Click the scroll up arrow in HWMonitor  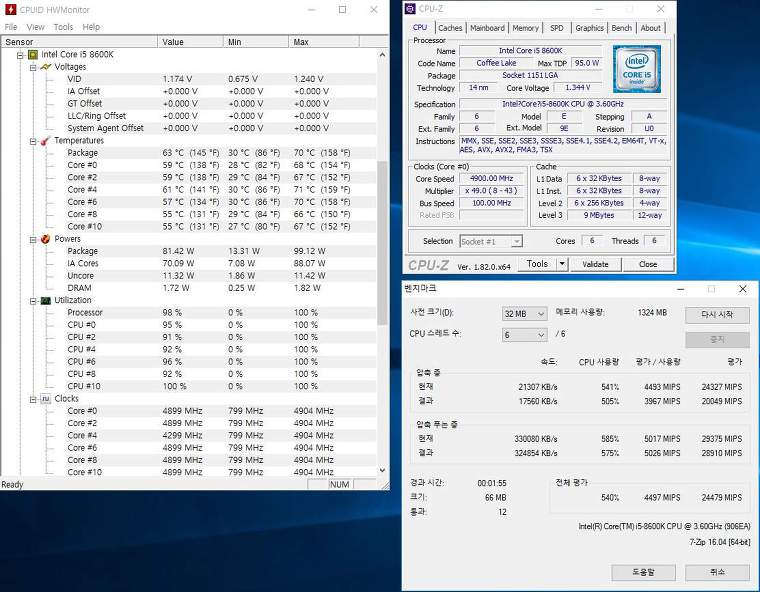tap(382, 55)
